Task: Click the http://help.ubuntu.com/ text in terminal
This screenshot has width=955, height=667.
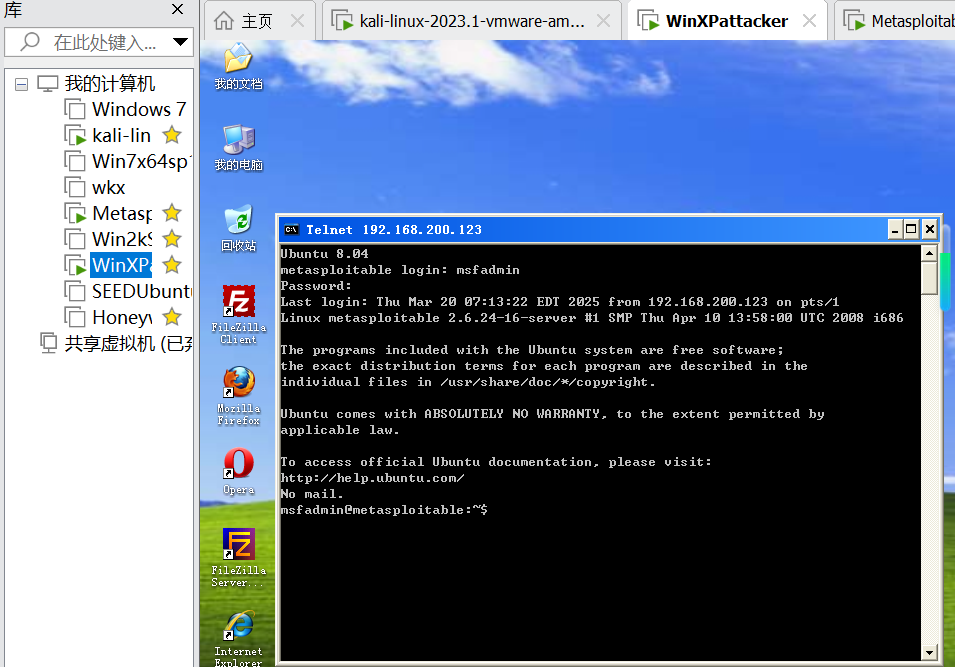Action: (x=372, y=478)
